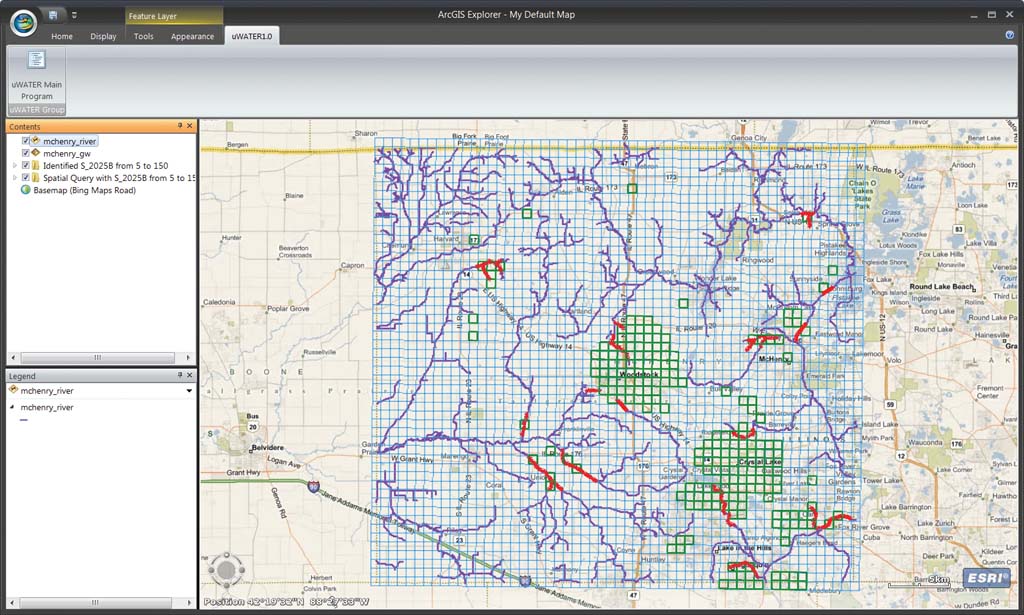Click Contents horizontal scrollbar right arrow
This screenshot has height=615, width=1024.
tap(188, 358)
